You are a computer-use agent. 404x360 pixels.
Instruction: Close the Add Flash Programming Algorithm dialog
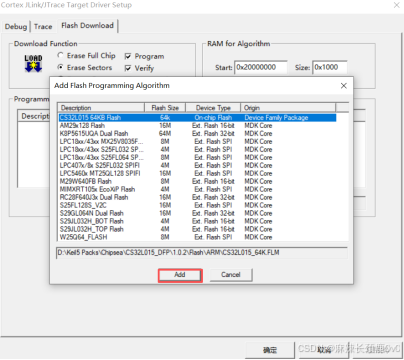(x=344, y=86)
